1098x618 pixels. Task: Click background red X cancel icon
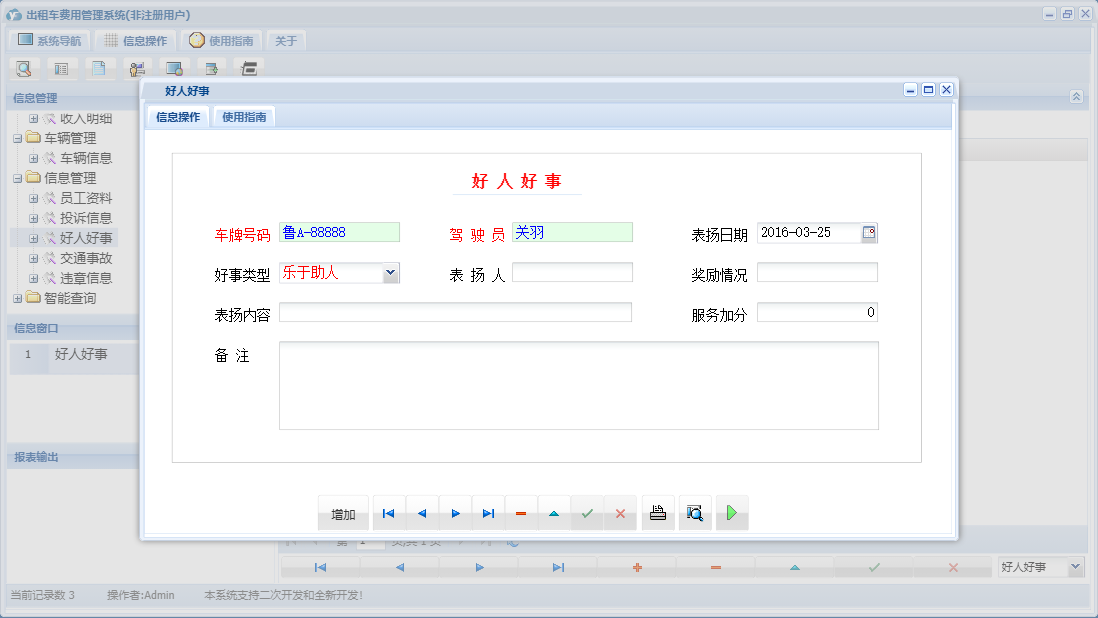pyautogui.click(x=953, y=568)
